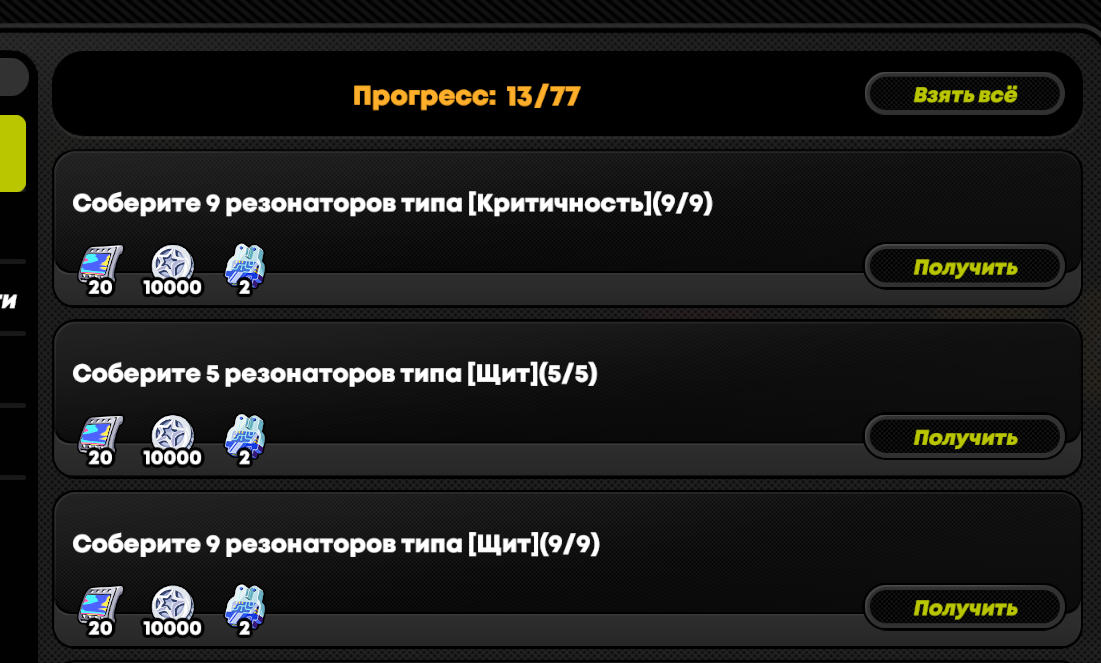Open the sidebar item ending in "ти"

8,301
